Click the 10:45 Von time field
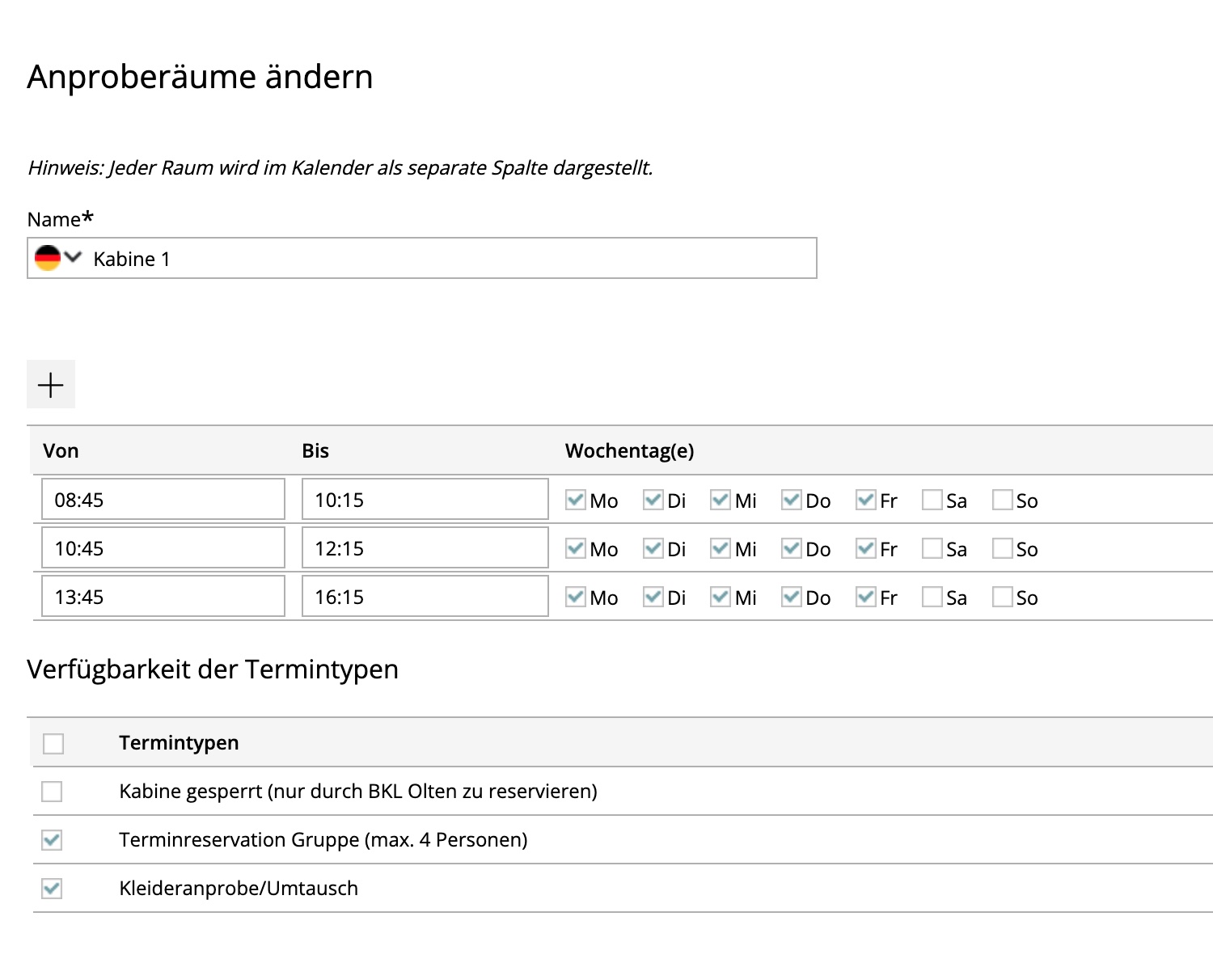1213x980 pixels. click(x=163, y=548)
